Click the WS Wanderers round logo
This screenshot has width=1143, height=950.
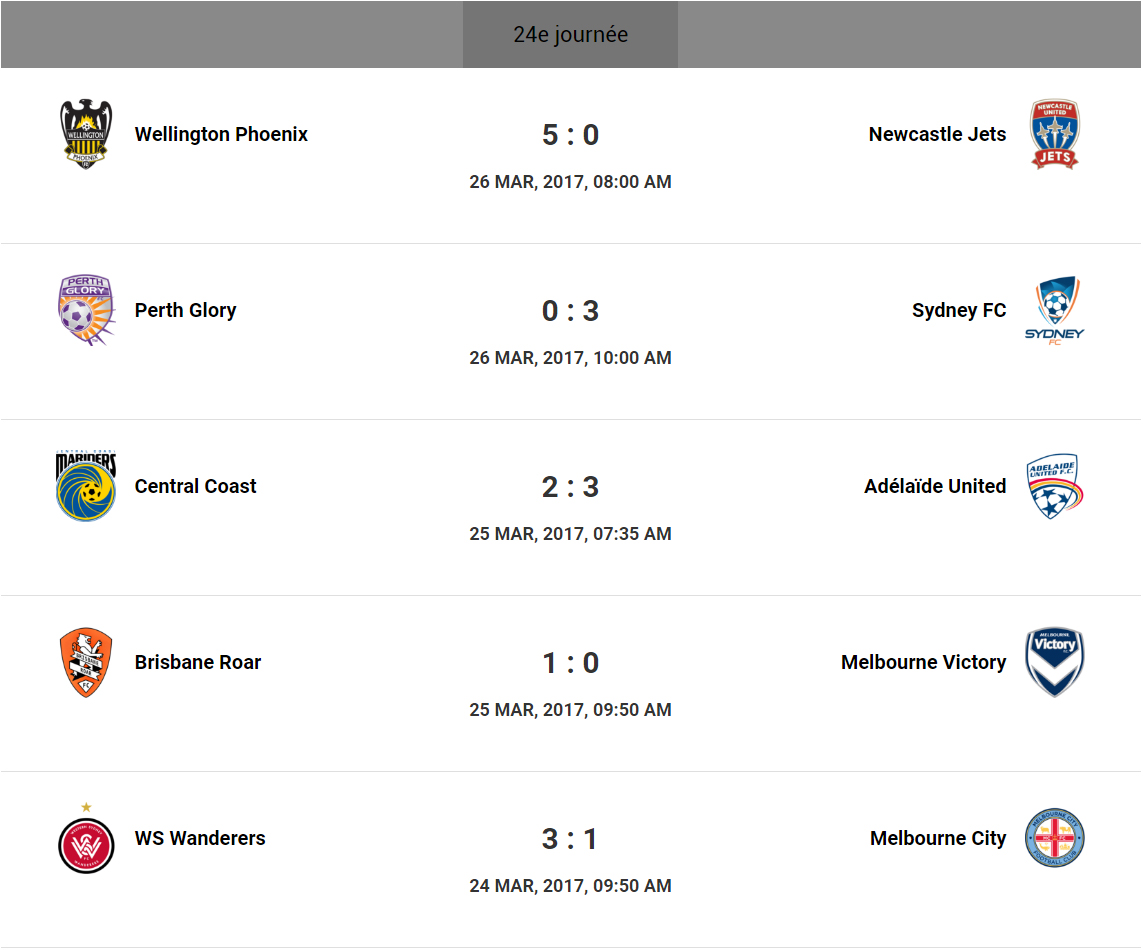pos(85,843)
